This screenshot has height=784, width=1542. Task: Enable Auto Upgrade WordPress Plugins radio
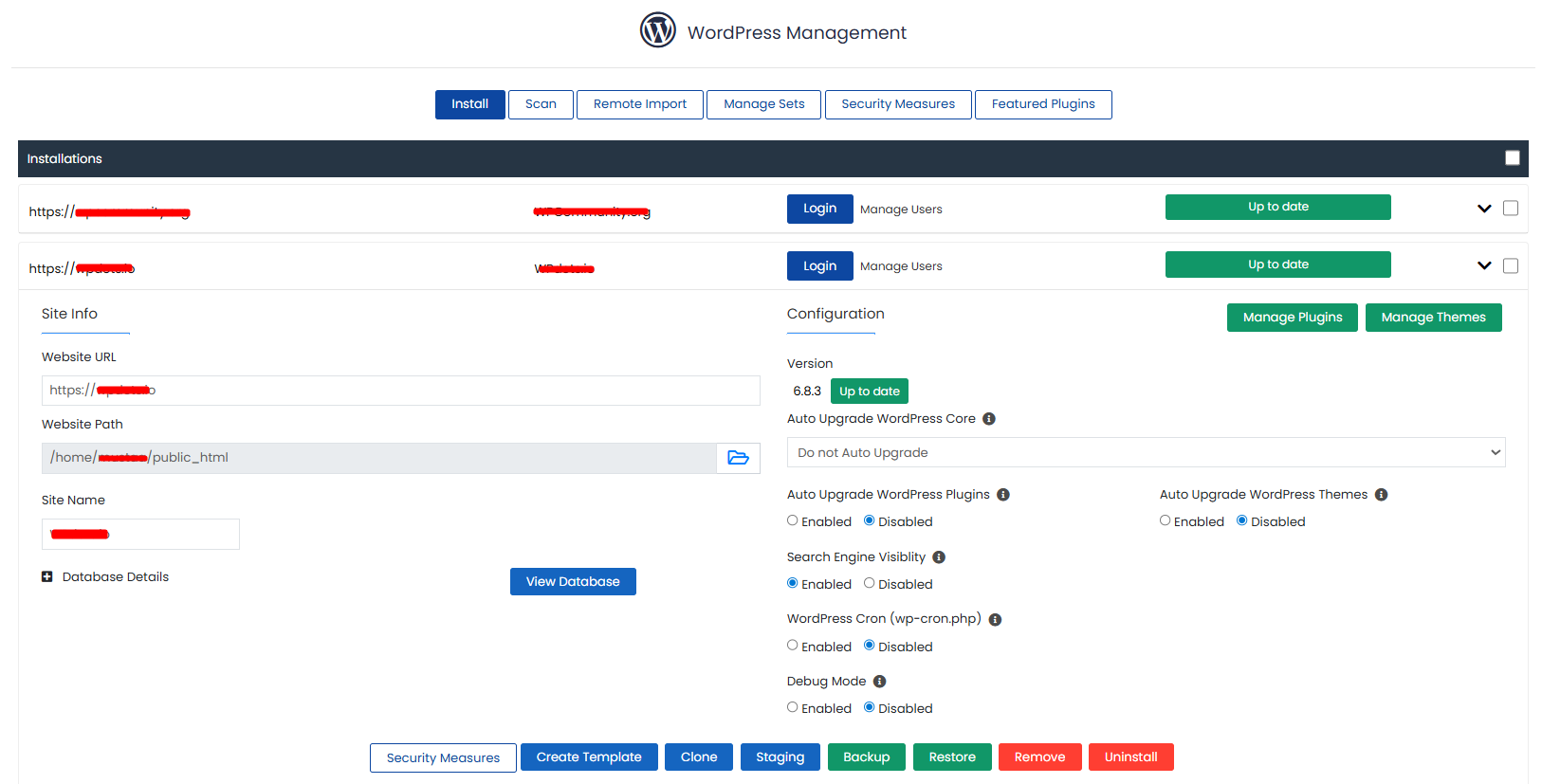[x=793, y=520]
